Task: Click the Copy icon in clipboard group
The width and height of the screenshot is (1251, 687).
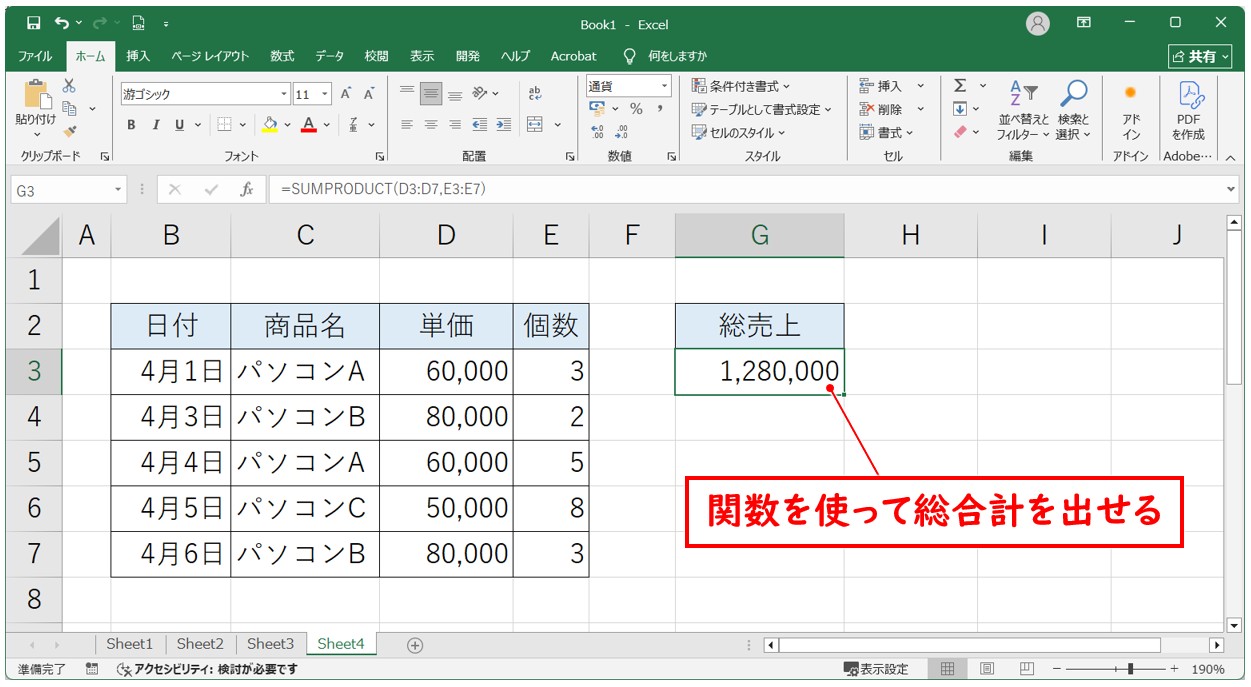Action: tap(69, 108)
